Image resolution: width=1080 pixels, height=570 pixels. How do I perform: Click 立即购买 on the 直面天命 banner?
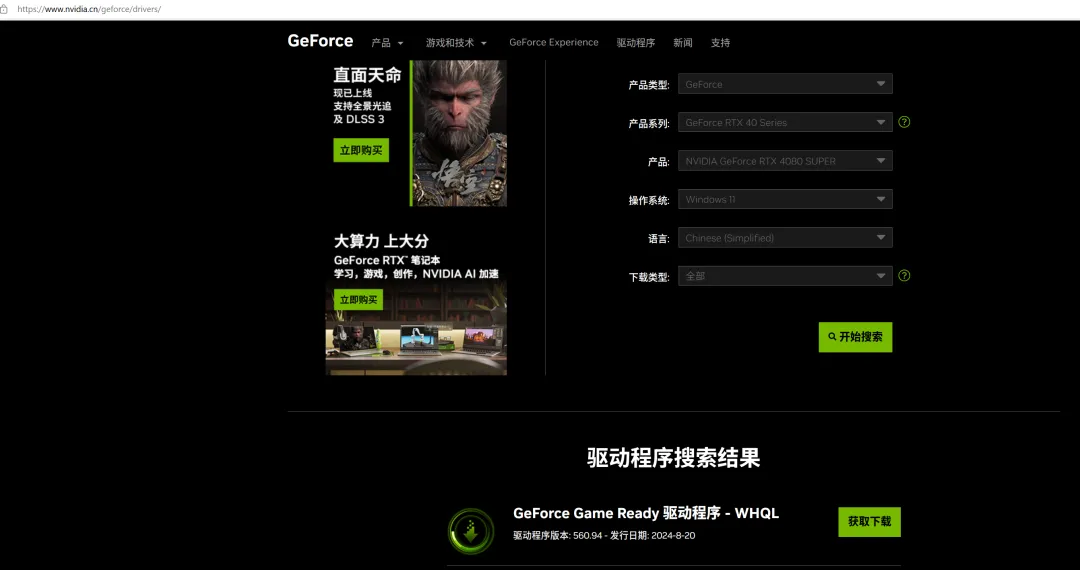point(361,150)
